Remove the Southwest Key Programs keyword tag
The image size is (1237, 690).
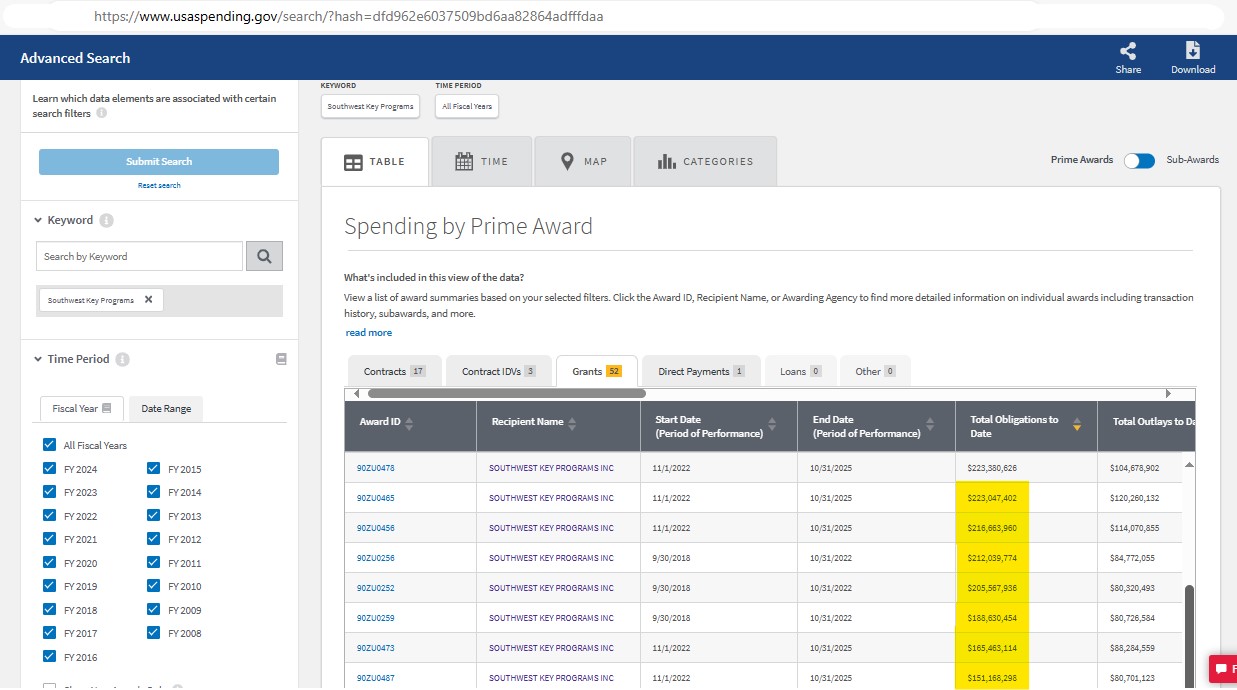[148, 300]
